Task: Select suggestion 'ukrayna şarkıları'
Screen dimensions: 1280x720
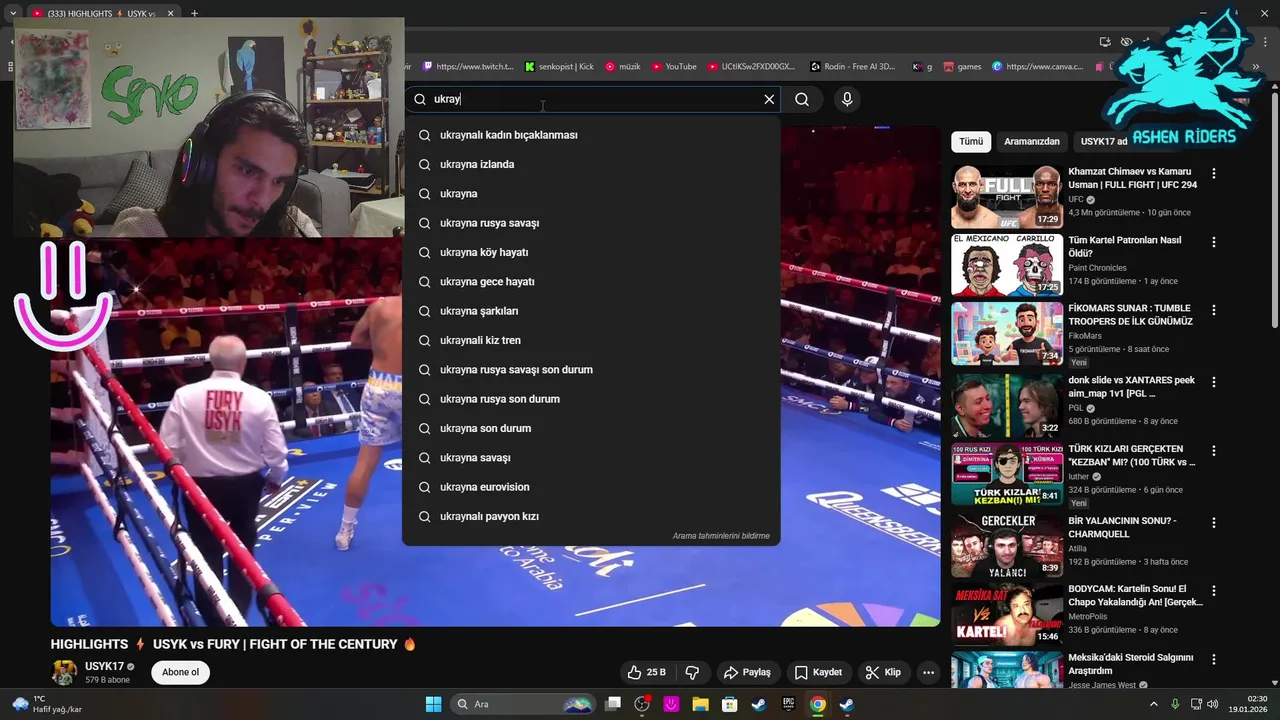Action: (x=591, y=311)
